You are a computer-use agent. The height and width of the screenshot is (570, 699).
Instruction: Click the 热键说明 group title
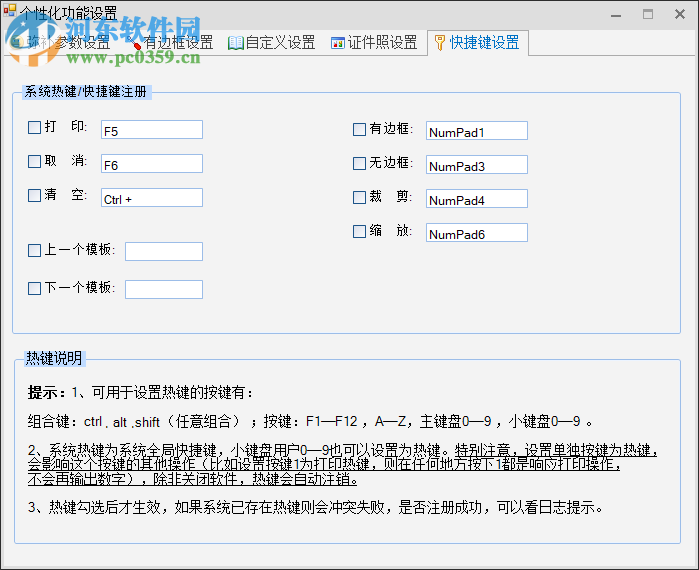pyautogui.click(x=54, y=358)
